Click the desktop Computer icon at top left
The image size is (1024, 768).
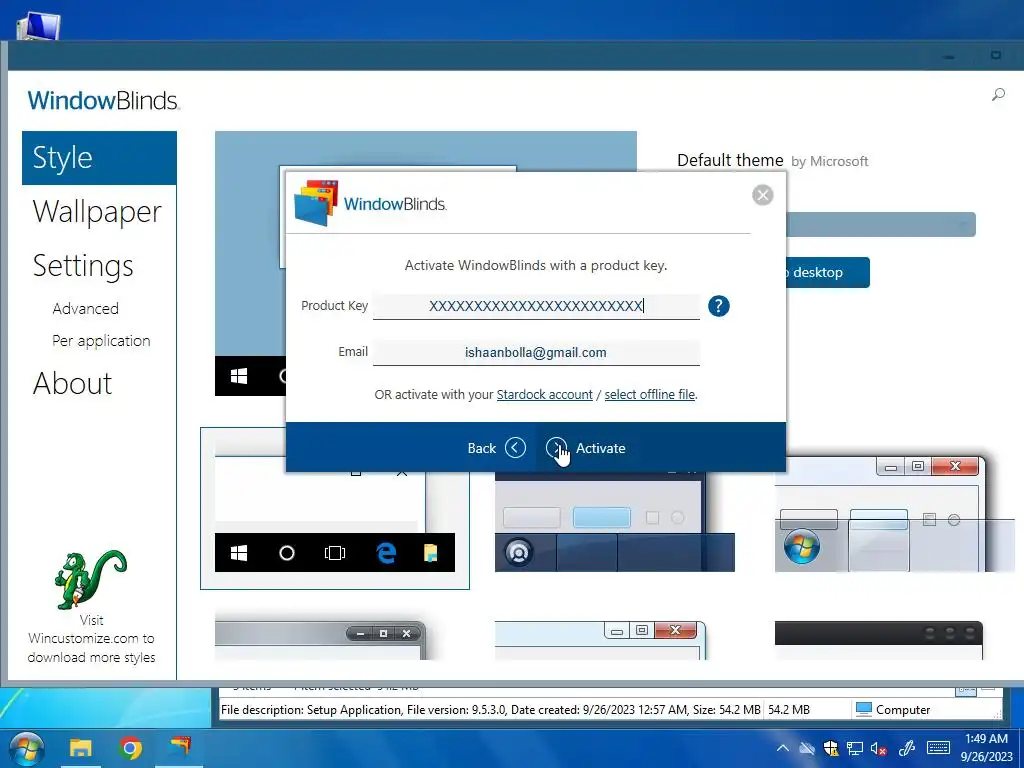[x=37, y=27]
